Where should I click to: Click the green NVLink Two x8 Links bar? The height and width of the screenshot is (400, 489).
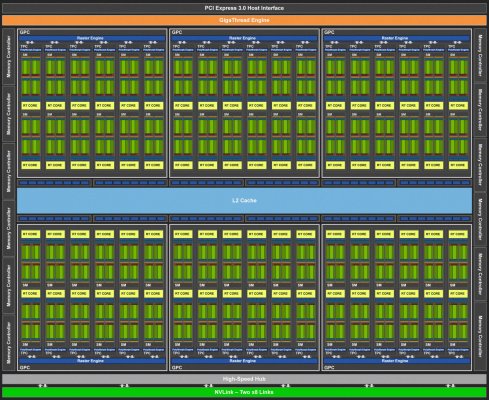244,392
